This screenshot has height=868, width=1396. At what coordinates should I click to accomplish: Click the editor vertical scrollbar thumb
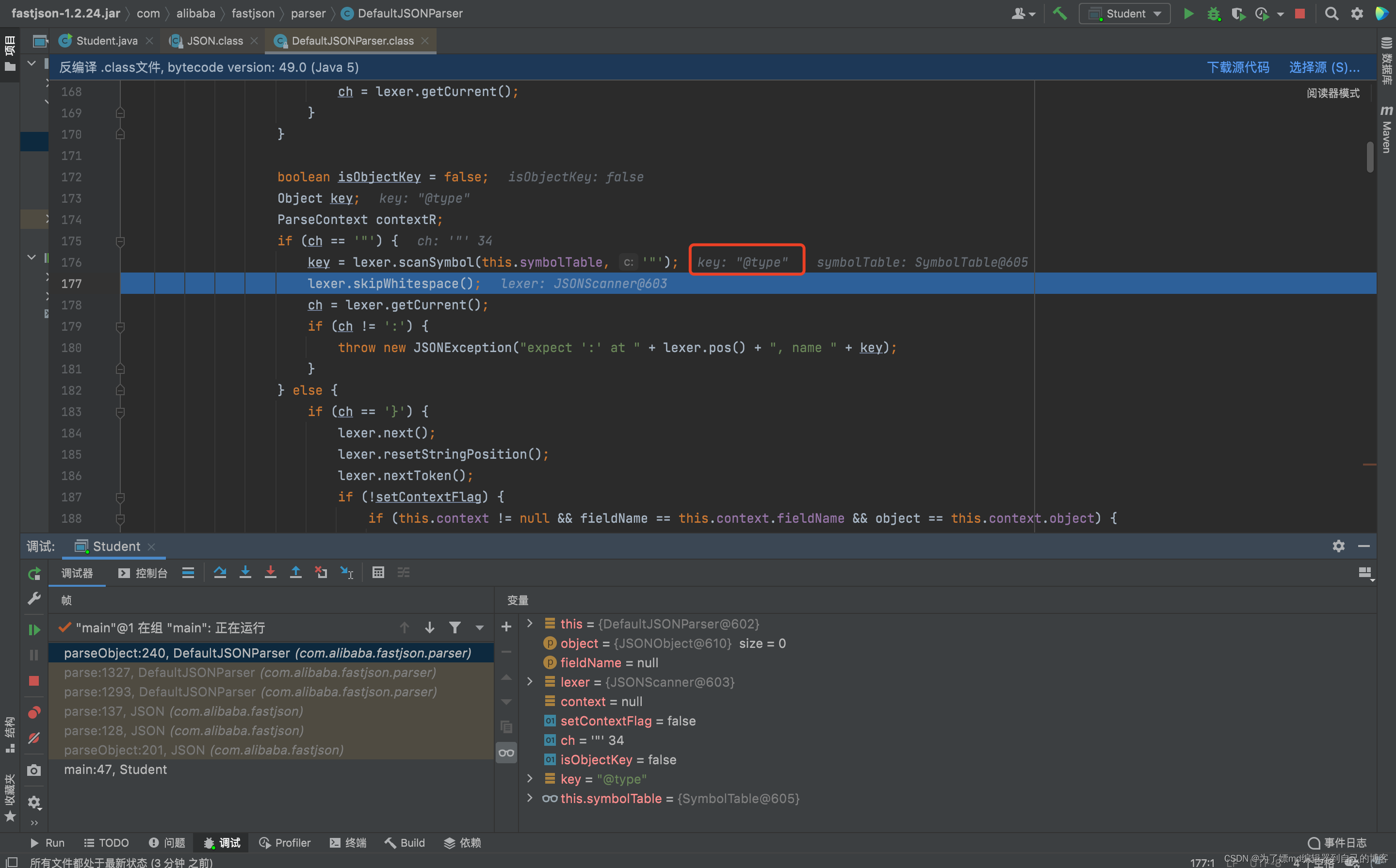tap(1370, 156)
